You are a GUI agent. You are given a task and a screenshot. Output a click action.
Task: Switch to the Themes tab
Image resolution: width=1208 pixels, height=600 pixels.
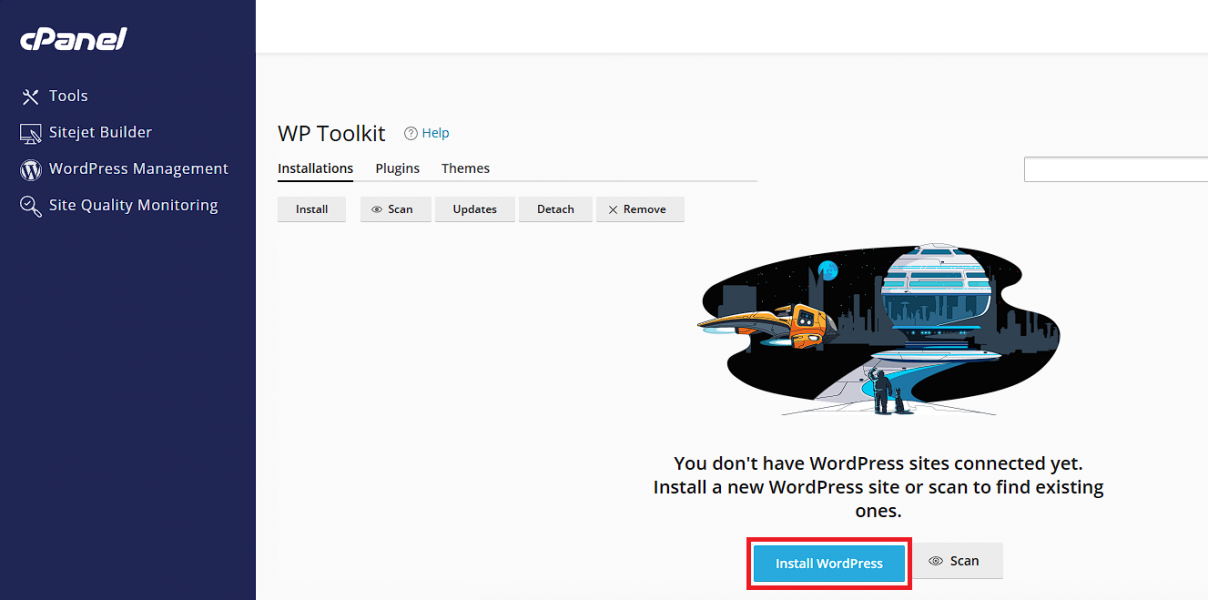click(x=465, y=168)
